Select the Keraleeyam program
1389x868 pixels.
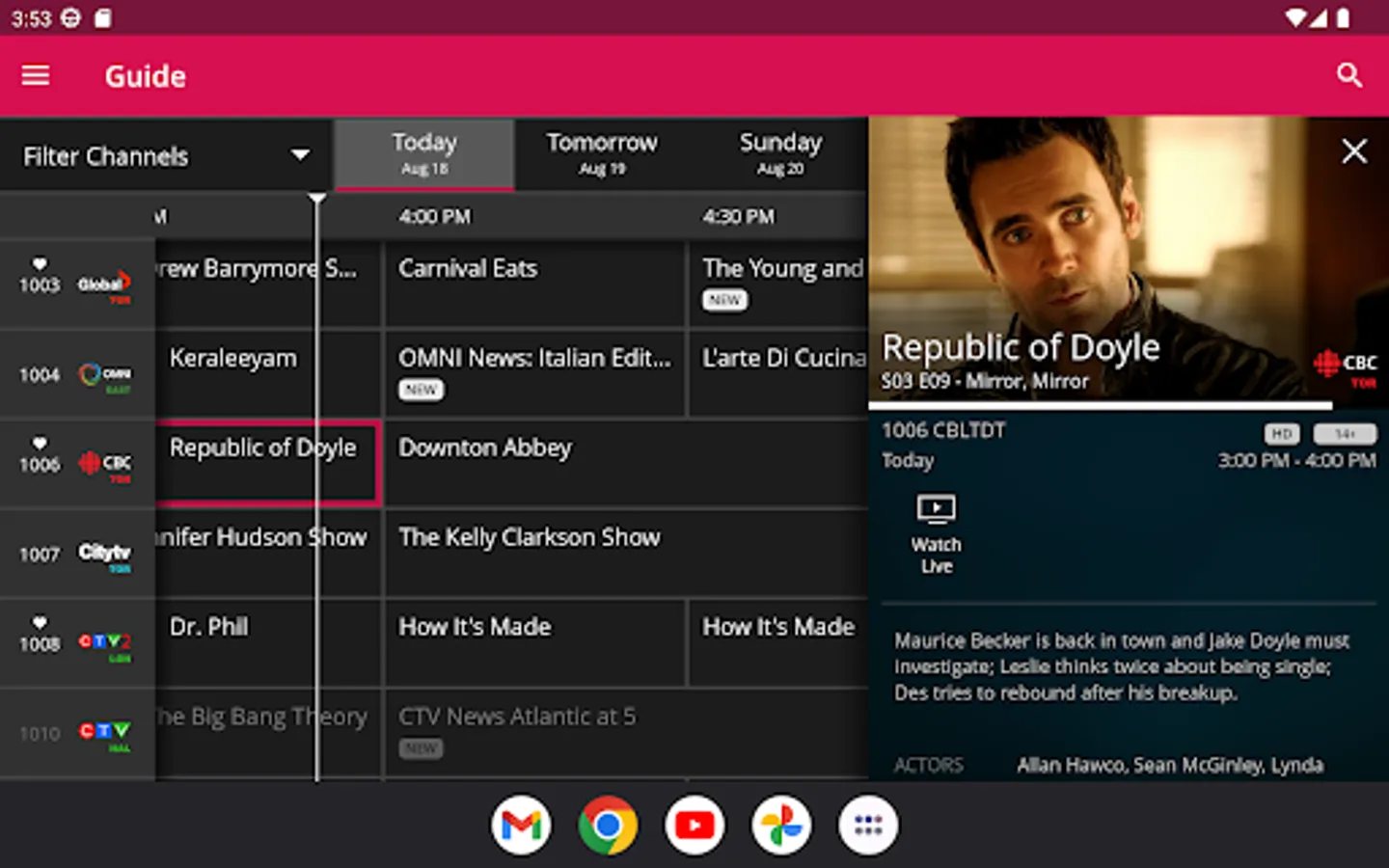click(x=268, y=373)
